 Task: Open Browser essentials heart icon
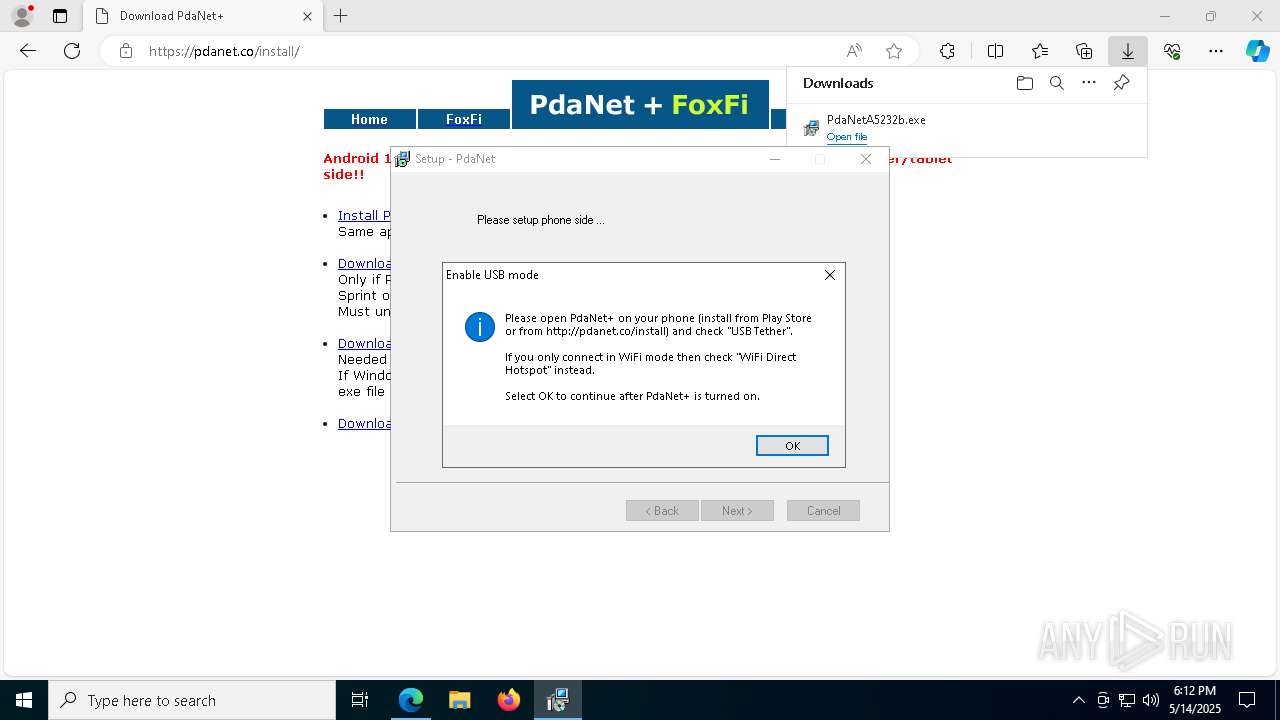coord(1172,51)
